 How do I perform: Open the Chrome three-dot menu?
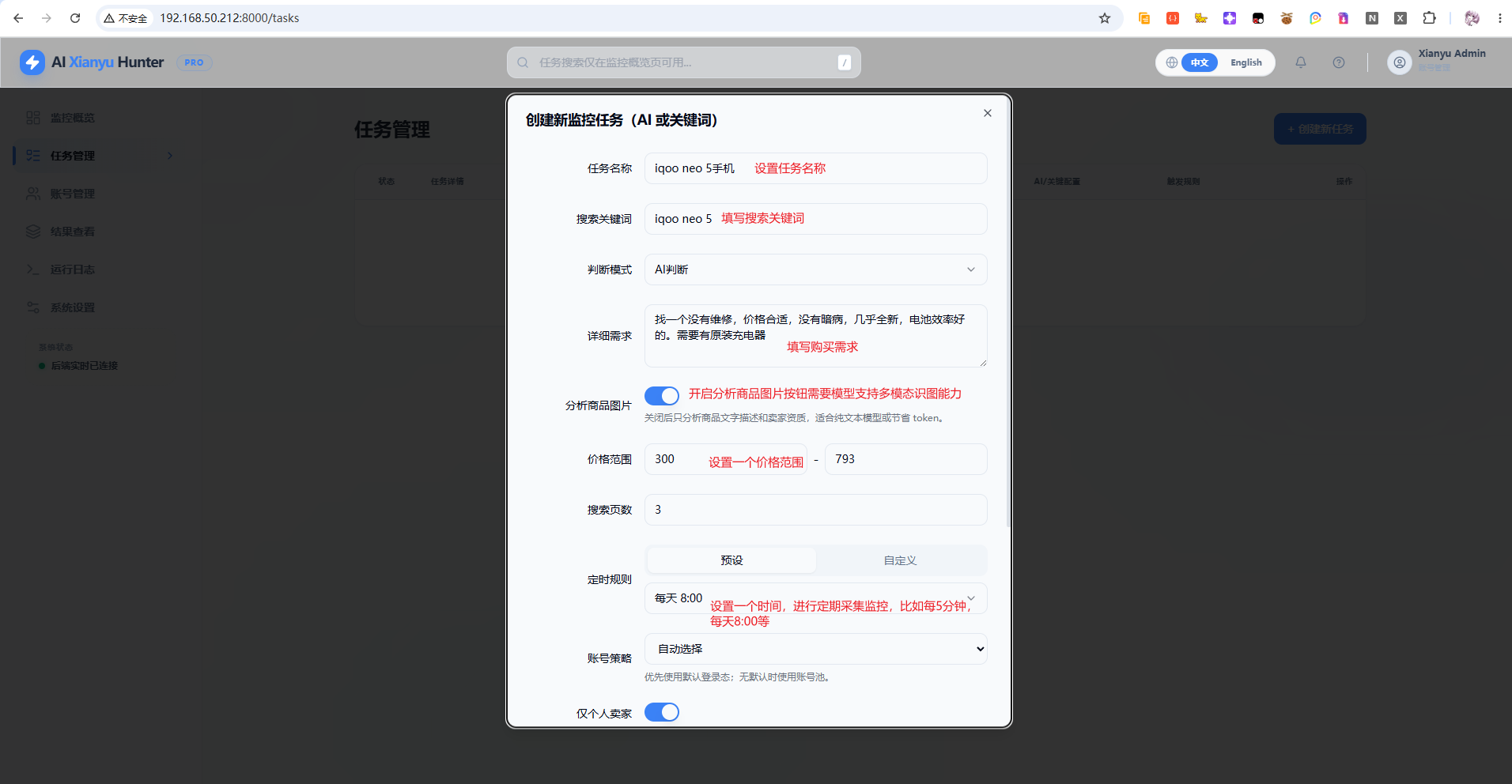click(x=1500, y=18)
